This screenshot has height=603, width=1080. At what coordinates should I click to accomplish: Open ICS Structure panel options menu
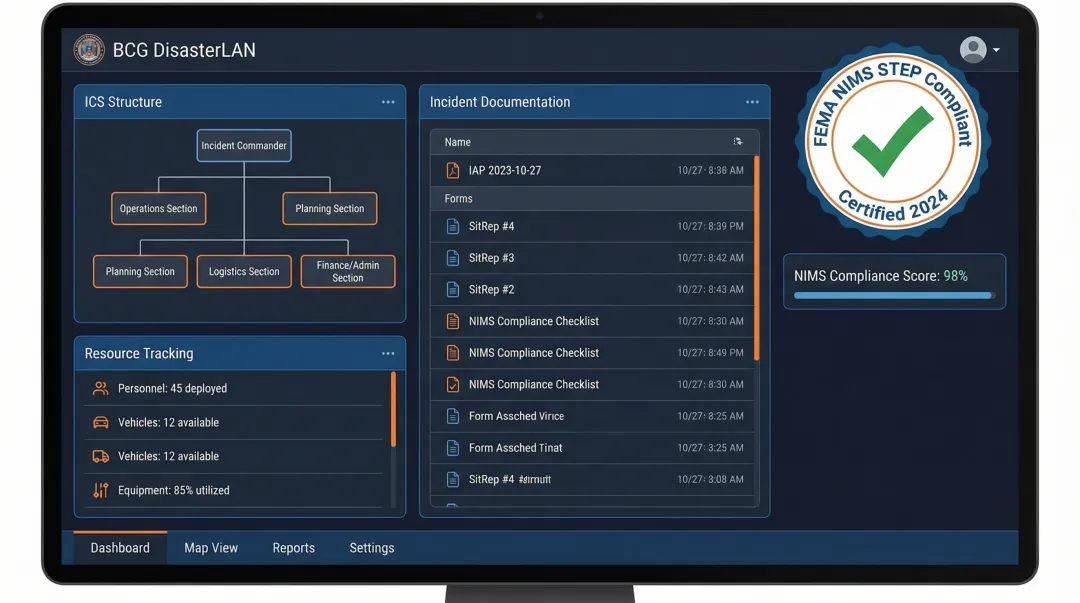pos(388,102)
